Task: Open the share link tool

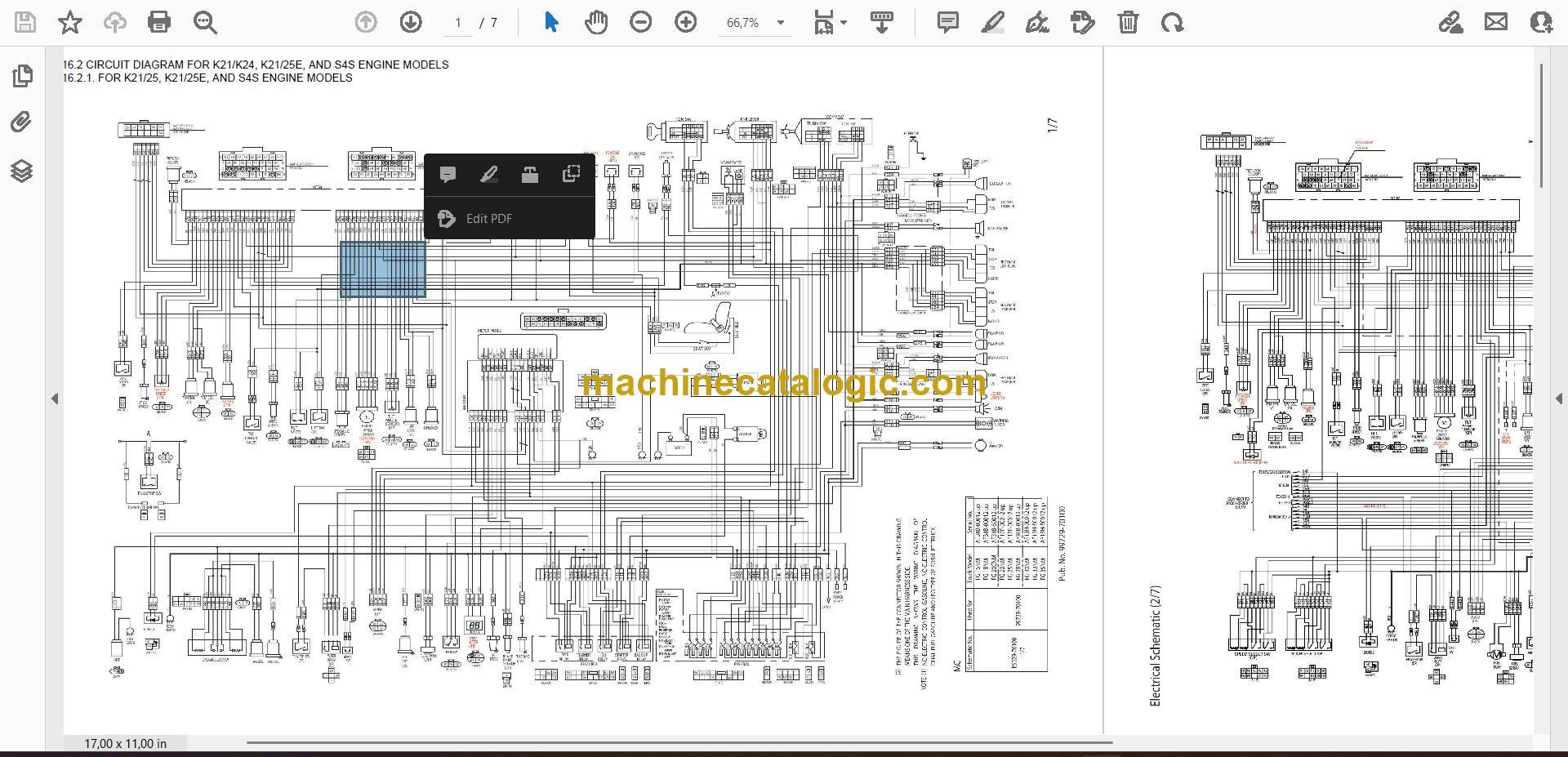Action: pyautogui.click(x=1450, y=22)
